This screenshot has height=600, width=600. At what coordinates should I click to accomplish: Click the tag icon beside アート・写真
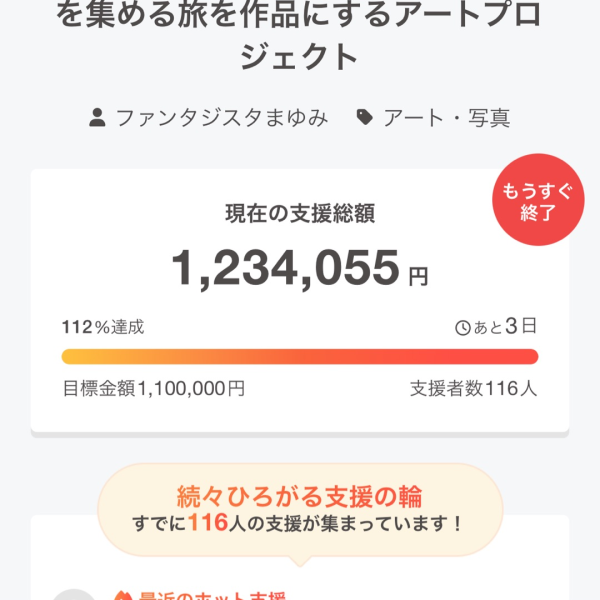(365, 118)
